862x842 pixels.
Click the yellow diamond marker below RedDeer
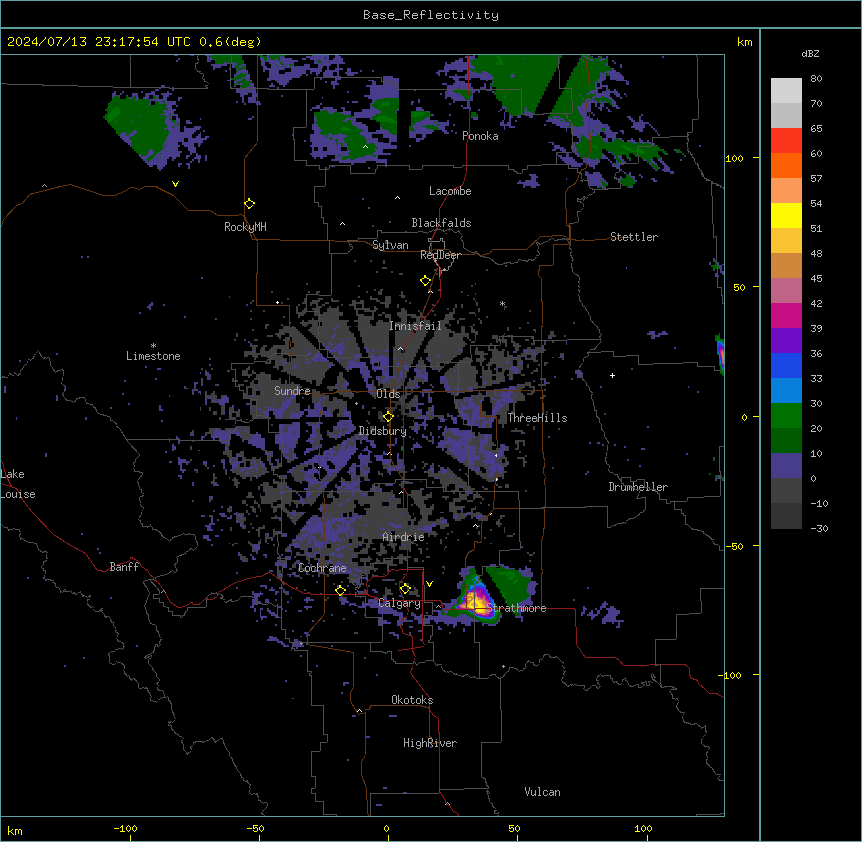pos(425,281)
